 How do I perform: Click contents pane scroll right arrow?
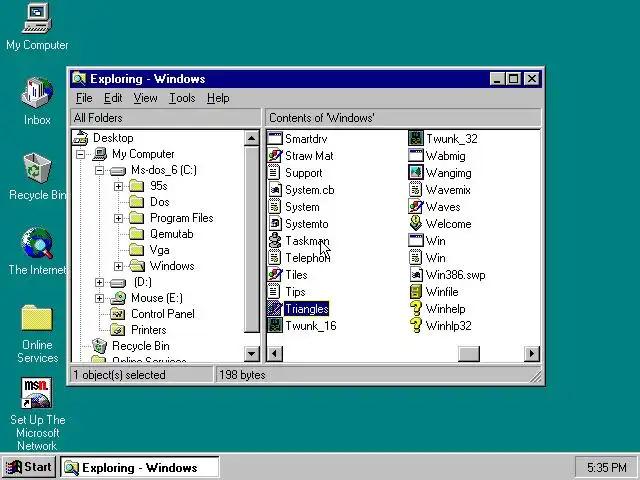click(532, 353)
